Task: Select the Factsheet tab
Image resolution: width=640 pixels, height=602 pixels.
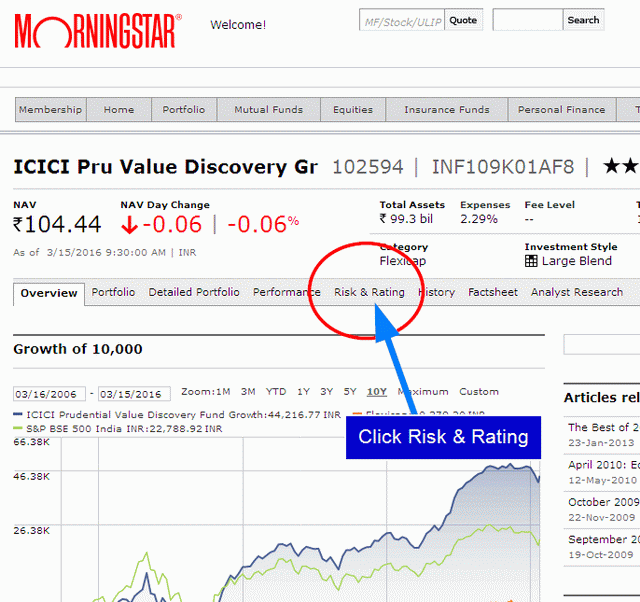Action: 493,292
